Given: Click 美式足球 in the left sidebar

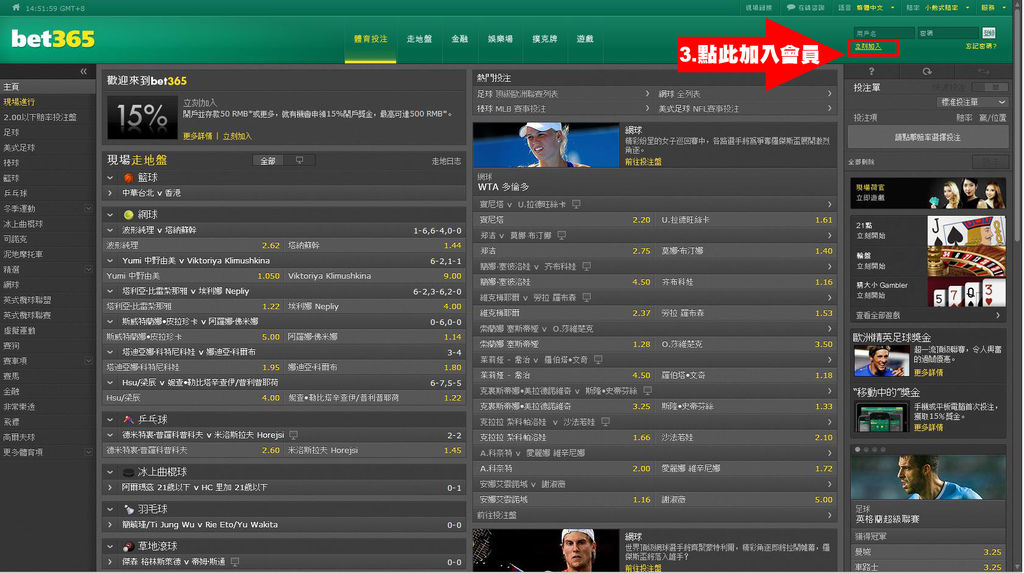Looking at the screenshot, I should (x=19, y=148).
